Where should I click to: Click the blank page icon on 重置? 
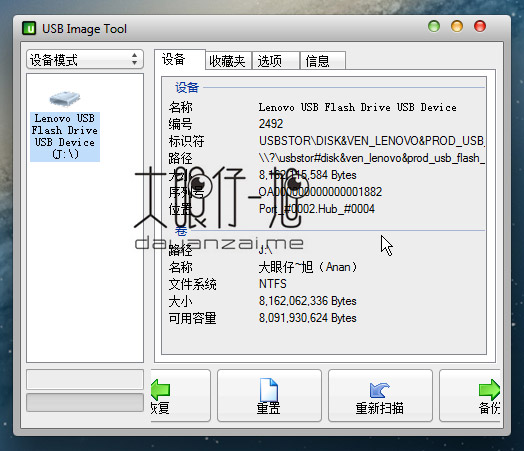[x=269, y=390]
